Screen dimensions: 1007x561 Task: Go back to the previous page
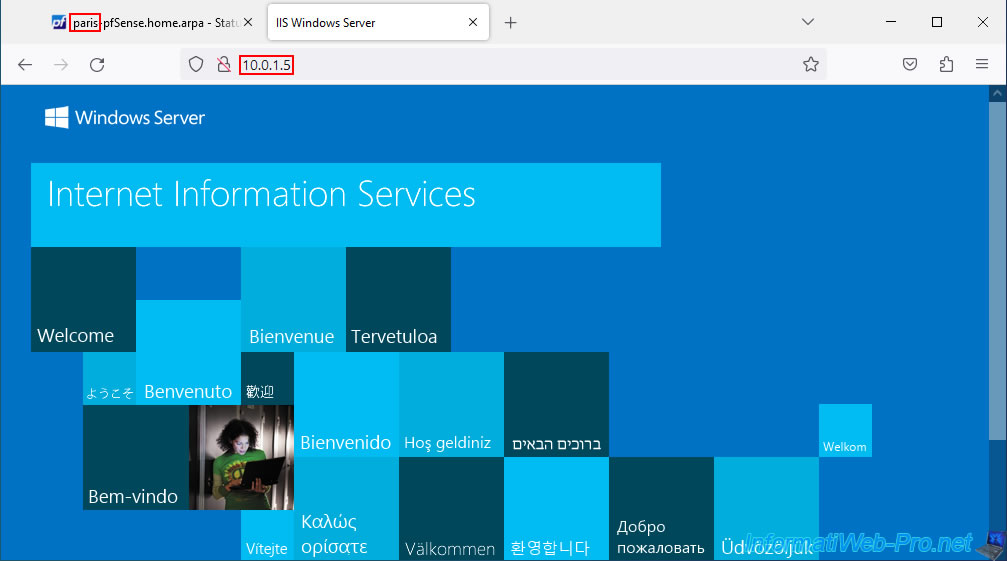click(25, 65)
